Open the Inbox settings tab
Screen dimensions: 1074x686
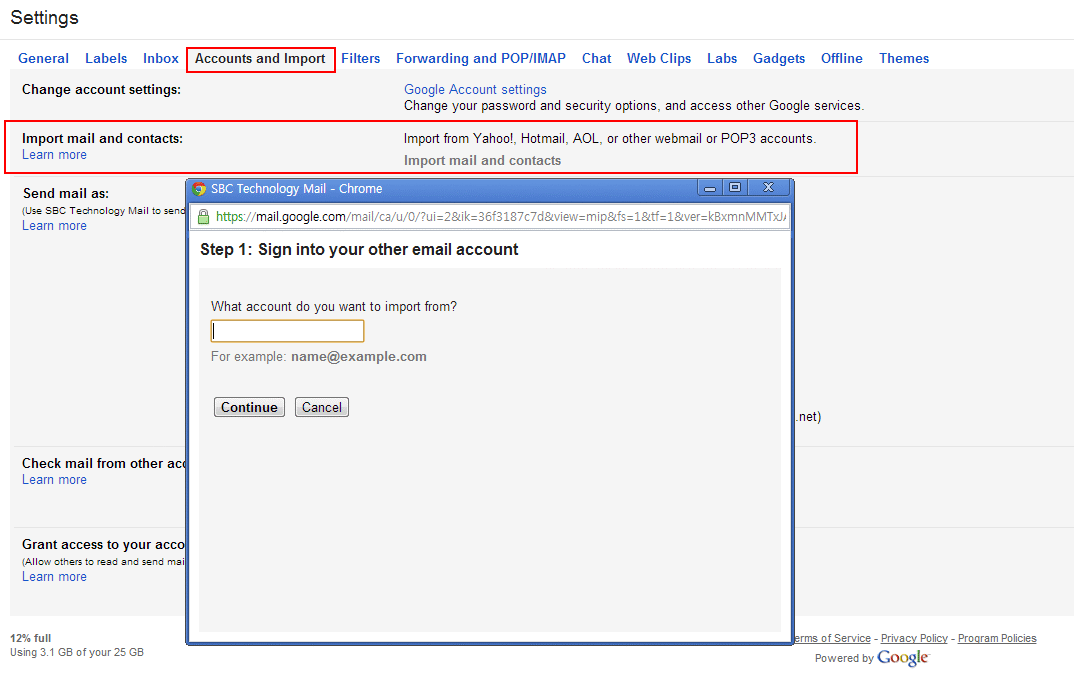161,59
